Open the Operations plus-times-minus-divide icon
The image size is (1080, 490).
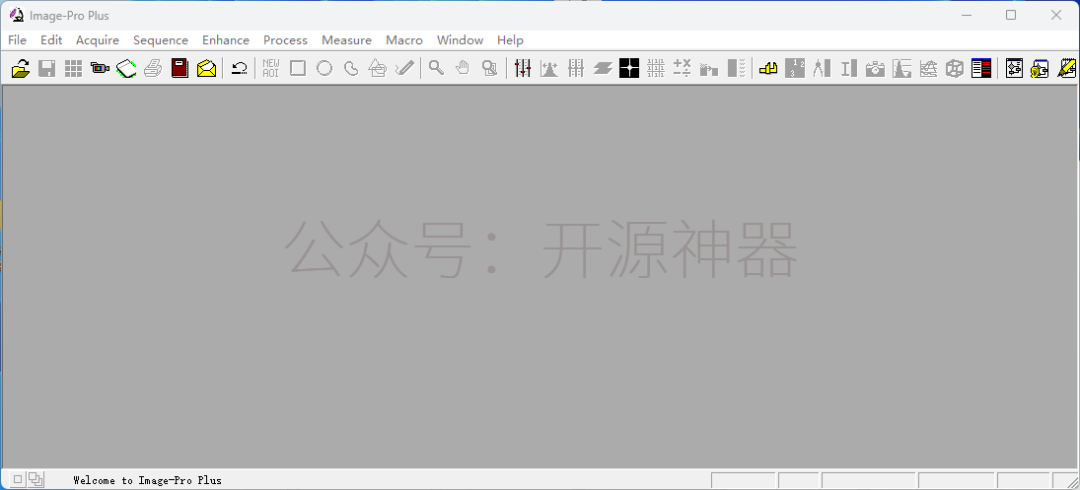[682, 68]
